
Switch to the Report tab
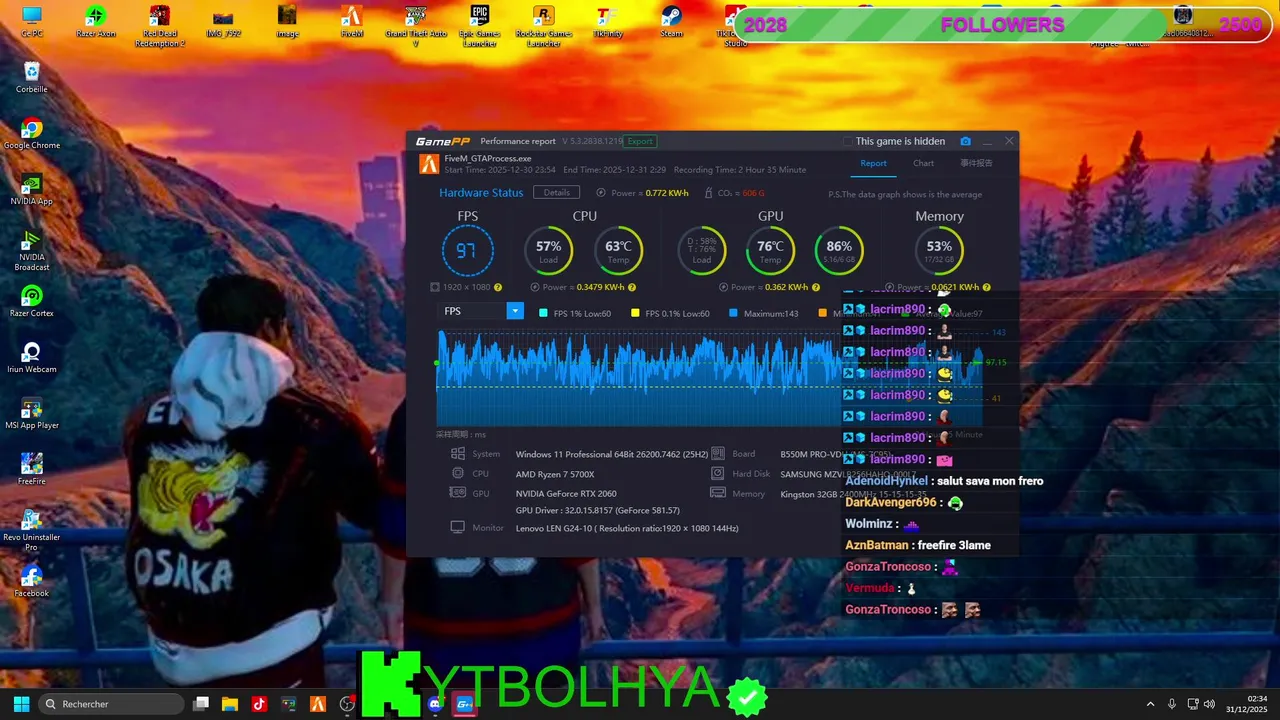click(873, 163)
